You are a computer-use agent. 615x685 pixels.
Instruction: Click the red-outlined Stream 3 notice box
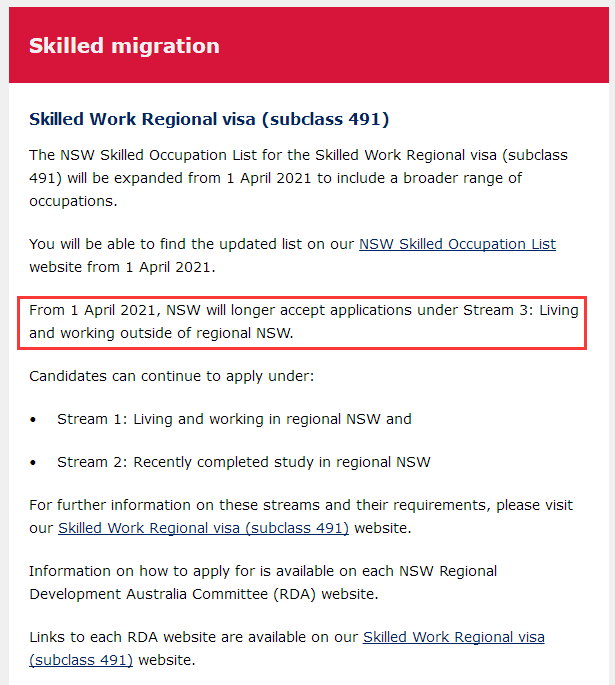point(302,322)
